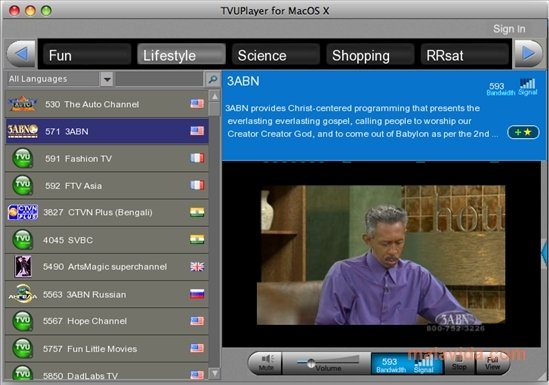This screenshot has height=385, width=549.
Task: Click the ArtsMagic superchannel thumbnail icon
Action: 23,267
